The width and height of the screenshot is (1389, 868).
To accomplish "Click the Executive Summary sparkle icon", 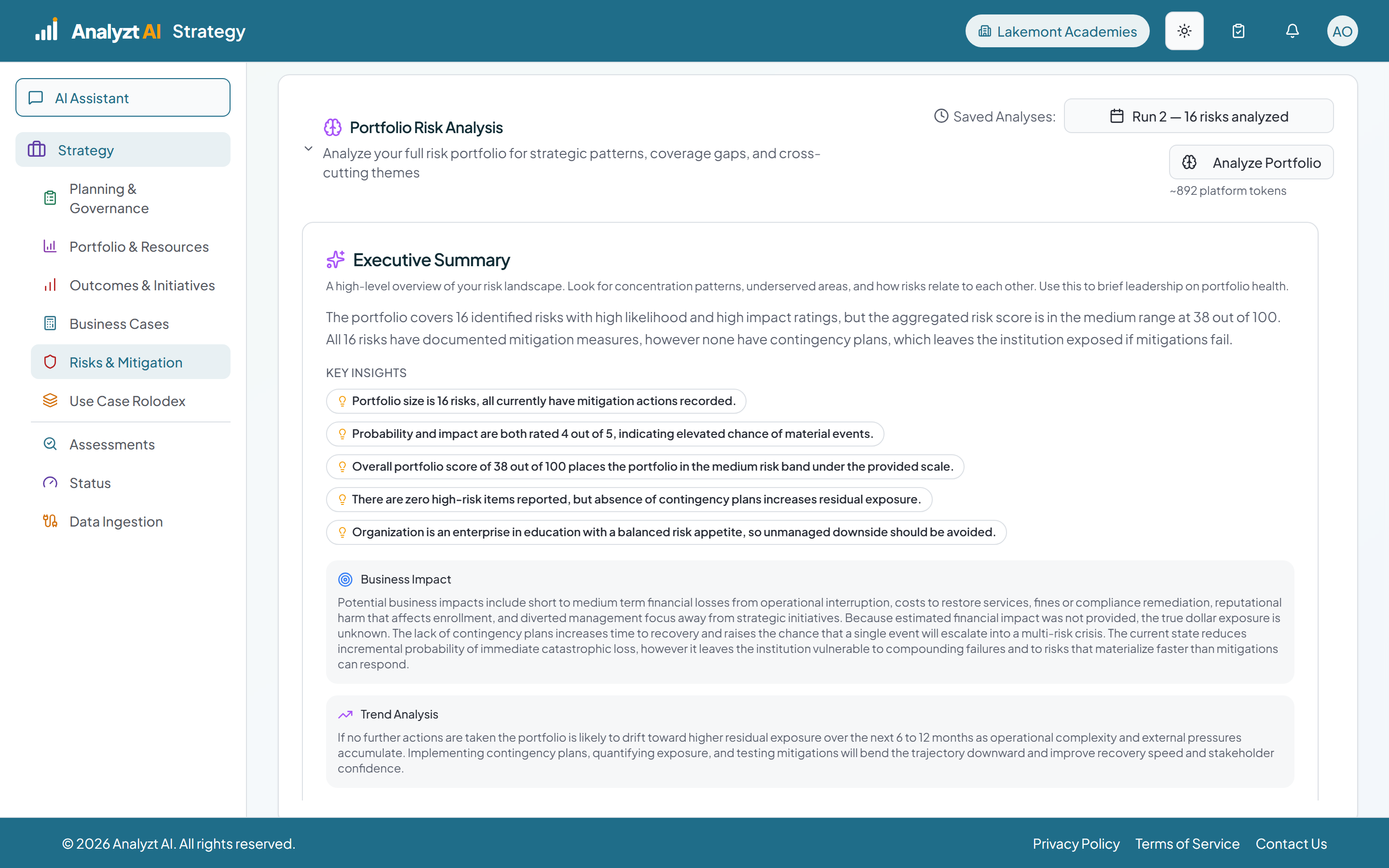I will tap(335, 259).
